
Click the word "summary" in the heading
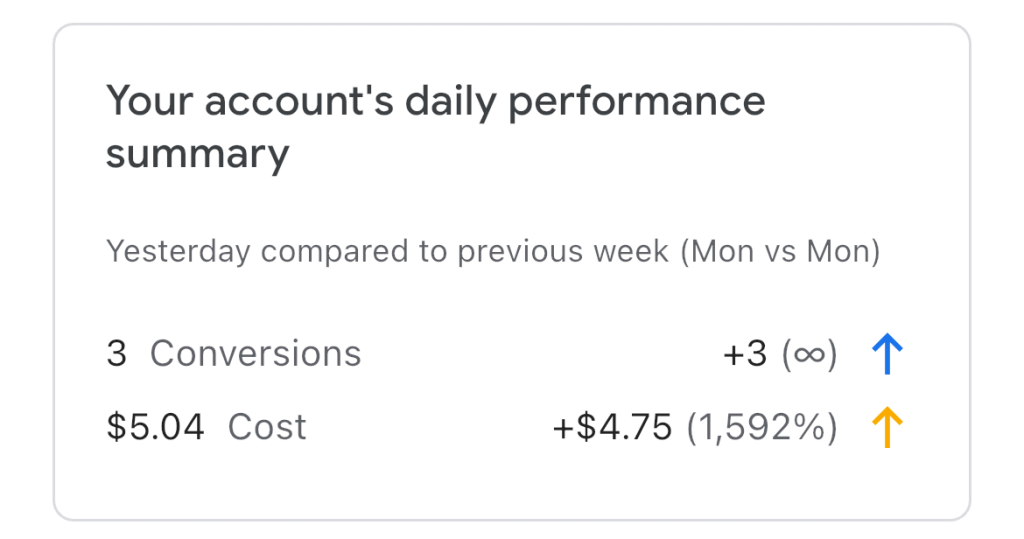197,155
